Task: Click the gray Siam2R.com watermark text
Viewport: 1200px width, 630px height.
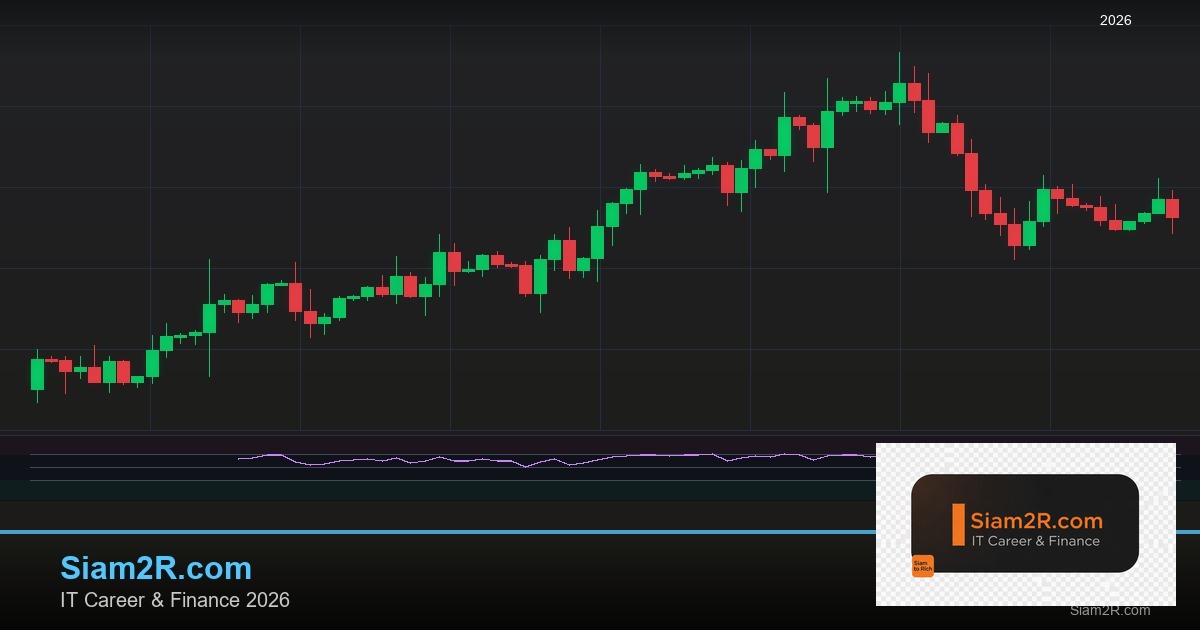Action: (x=1109, y=610)
